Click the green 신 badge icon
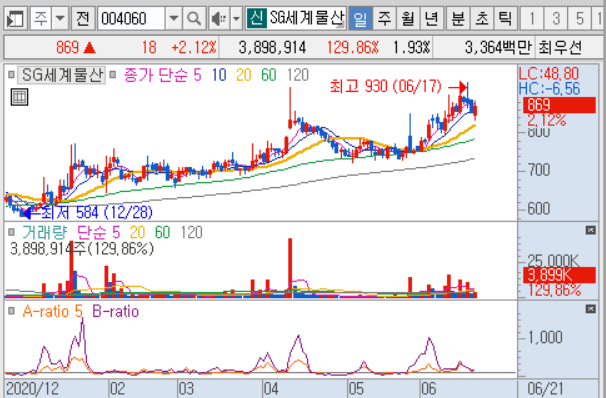 (256, 18)
